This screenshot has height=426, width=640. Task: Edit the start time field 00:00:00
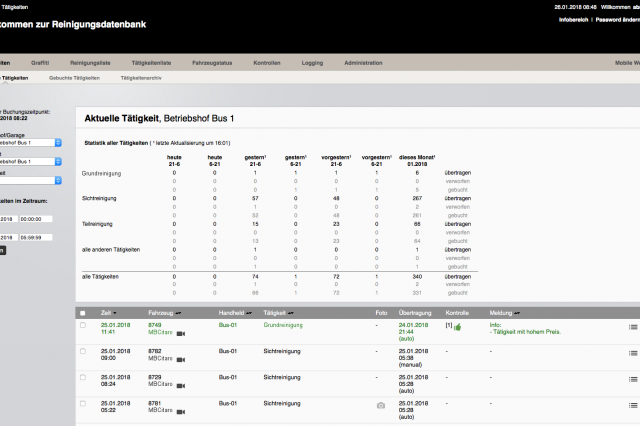click(x=36, y=219)
